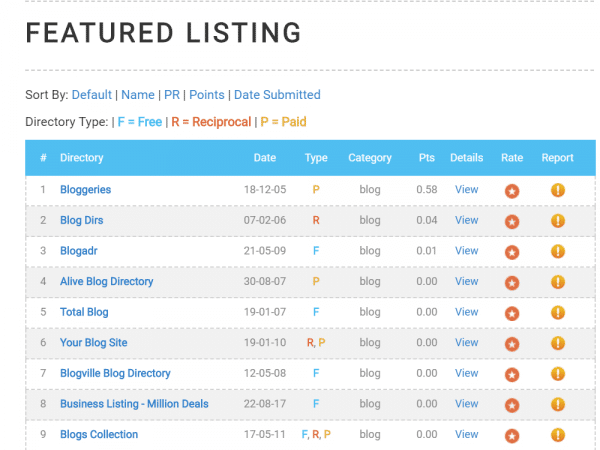Click the 0.04 points value for Blog Dirs
This screenshot has width=600, height=450.
427,220
